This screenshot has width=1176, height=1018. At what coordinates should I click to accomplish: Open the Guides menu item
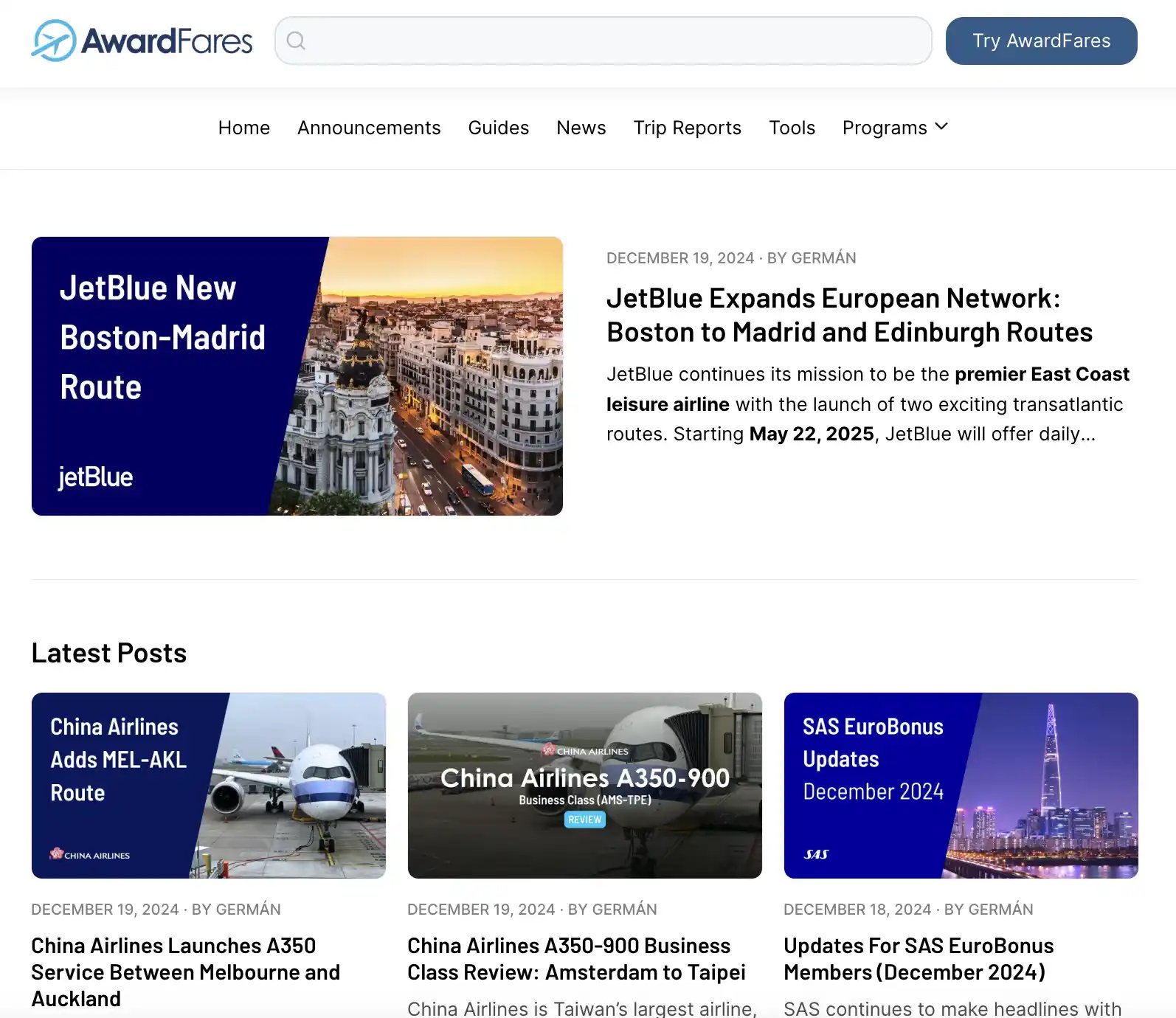pos(499,128)
